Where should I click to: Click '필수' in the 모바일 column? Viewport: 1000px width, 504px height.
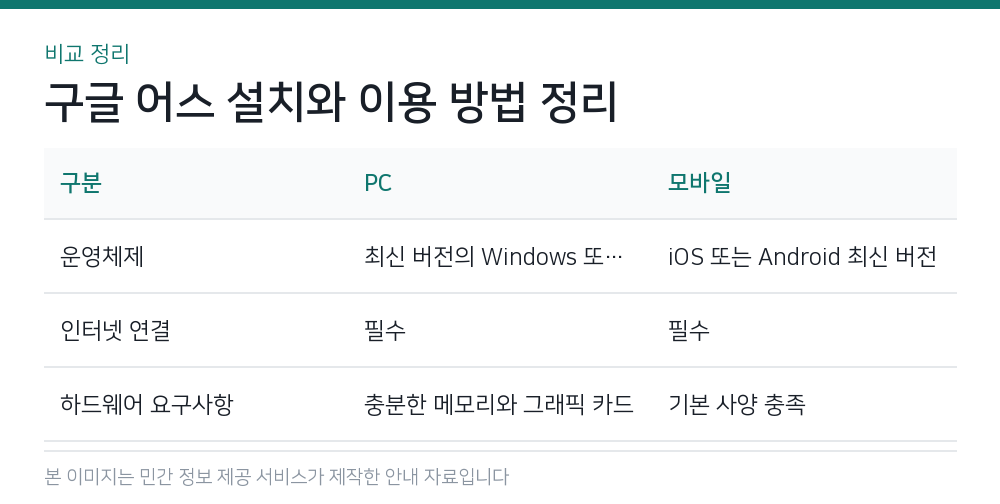689,330
